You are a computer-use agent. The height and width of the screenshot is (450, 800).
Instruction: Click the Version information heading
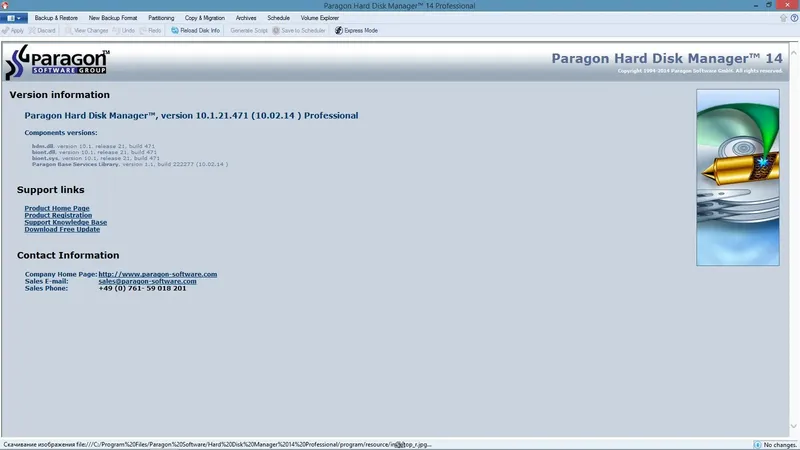click(x=60, y=95)
